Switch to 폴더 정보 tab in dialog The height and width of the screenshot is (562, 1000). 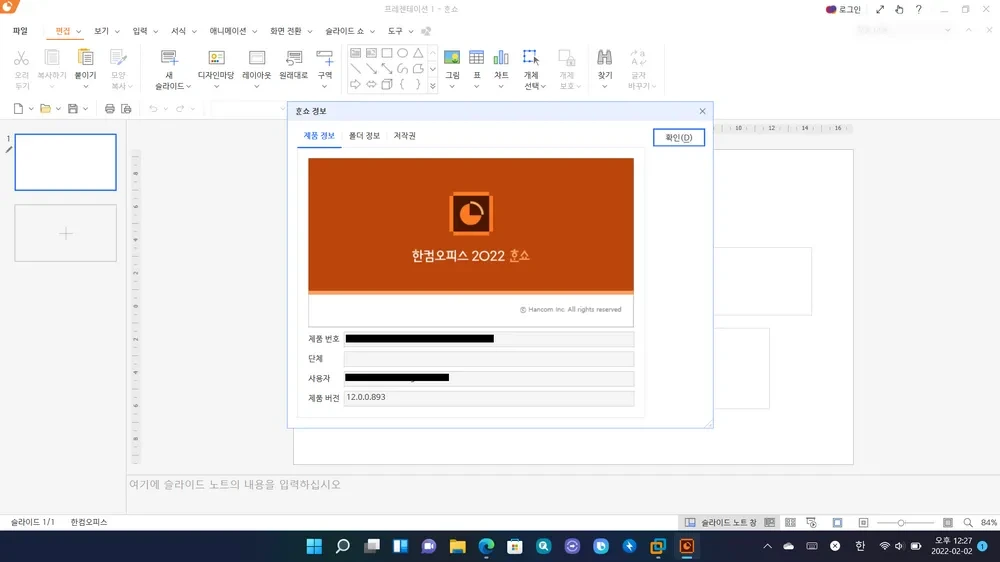364,136
